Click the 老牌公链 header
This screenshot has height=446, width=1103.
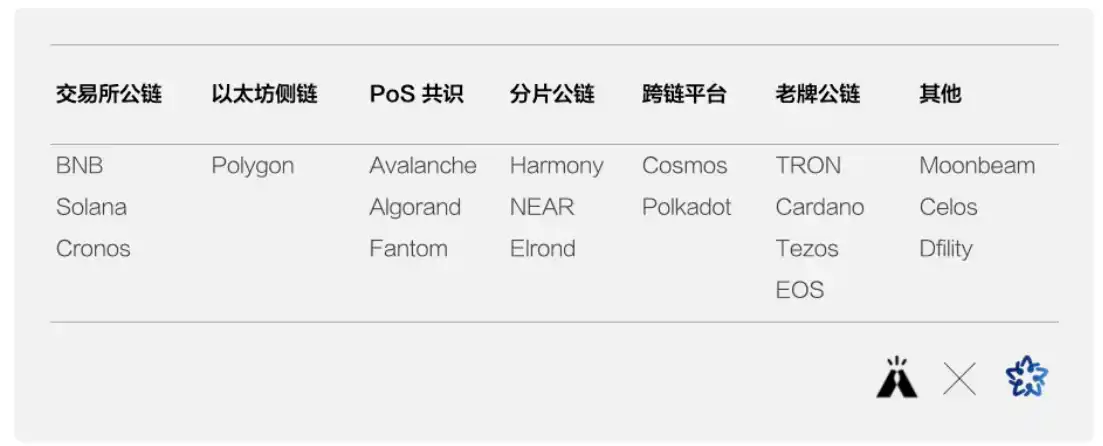(818, 94)
